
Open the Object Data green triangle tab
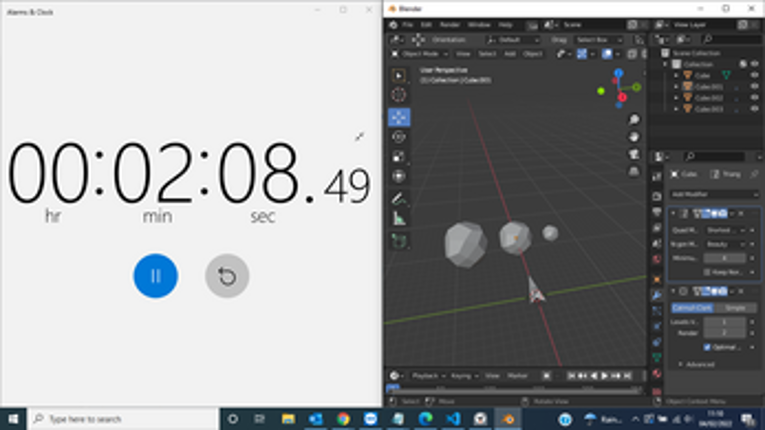pyautogui.click(x=657, y=358)
